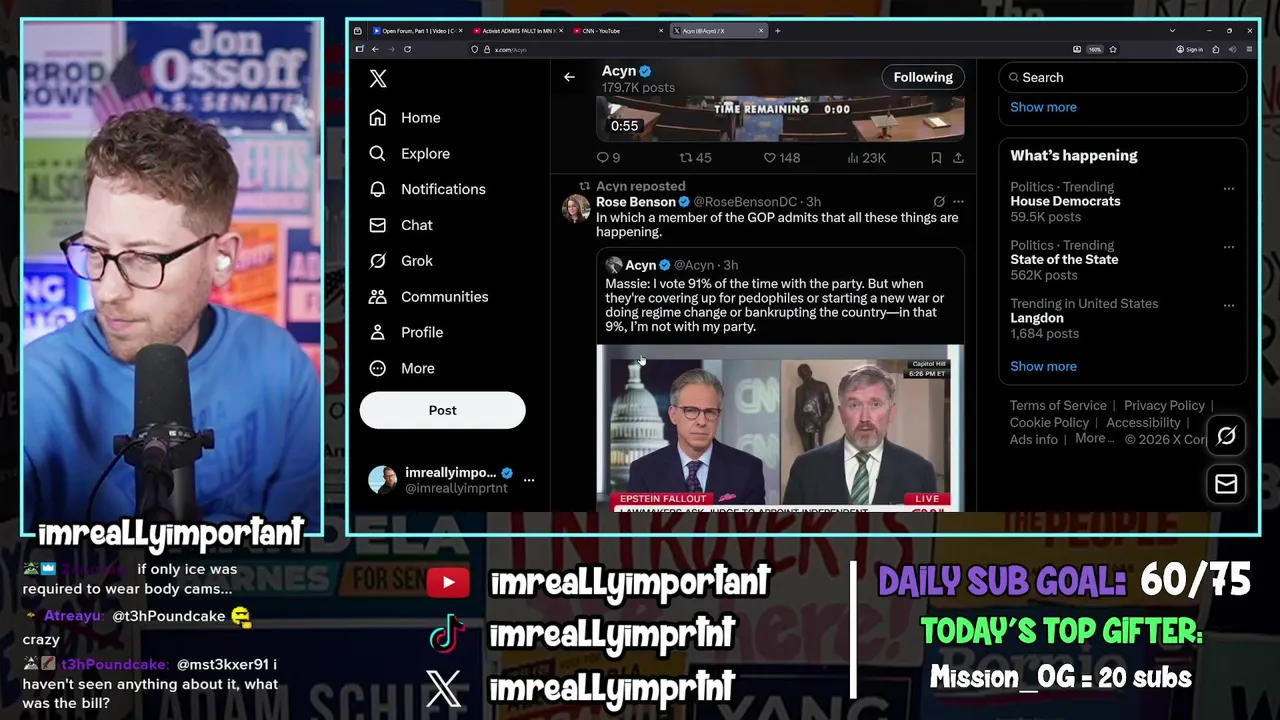The width and height of the screenshot is (1280, 720).
Task: Open the Terms of Service link
Action: coord(1058,405)
